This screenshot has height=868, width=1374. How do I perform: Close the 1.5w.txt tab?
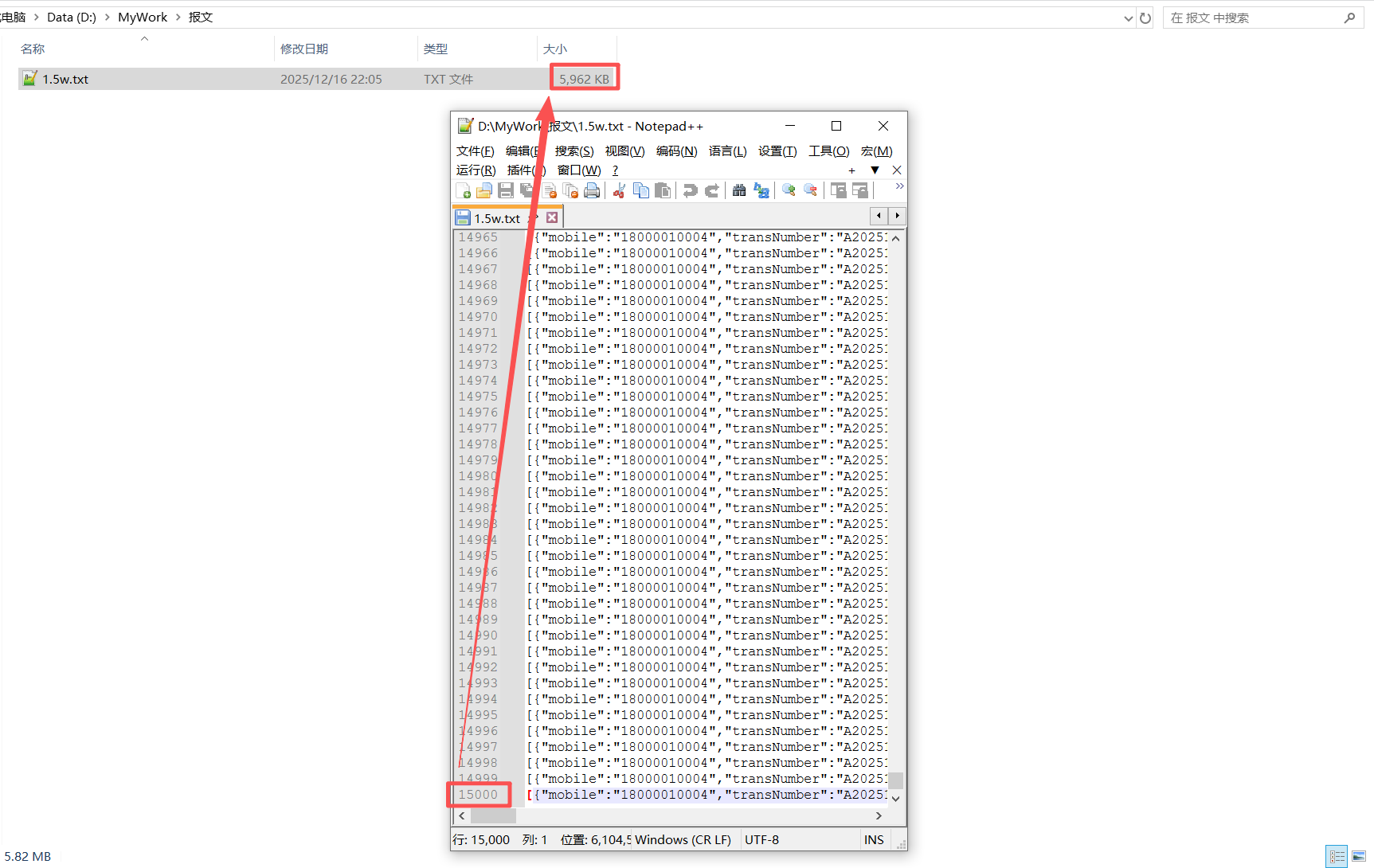(552, 217)
